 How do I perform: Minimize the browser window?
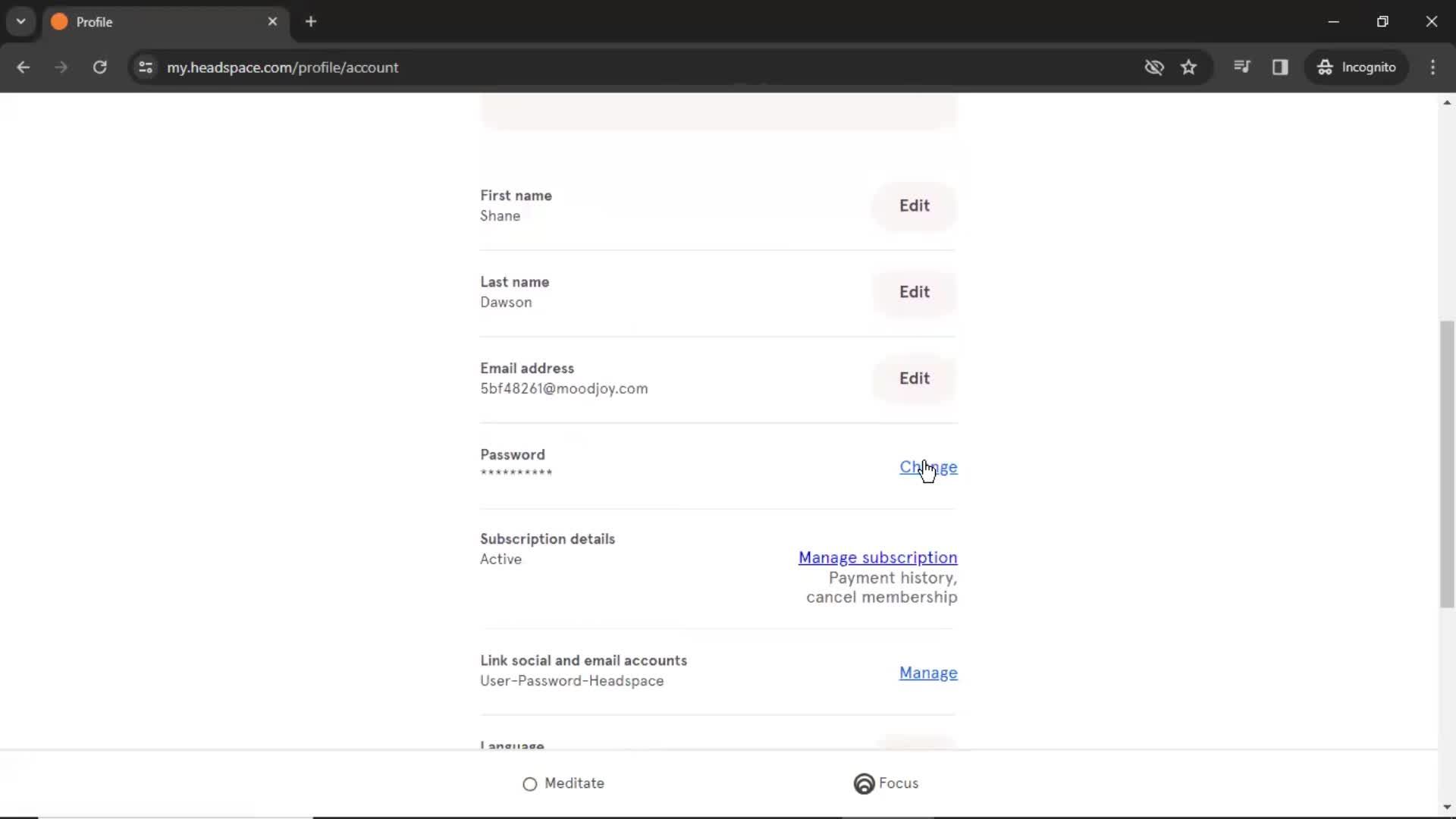tap(1333, 21)
